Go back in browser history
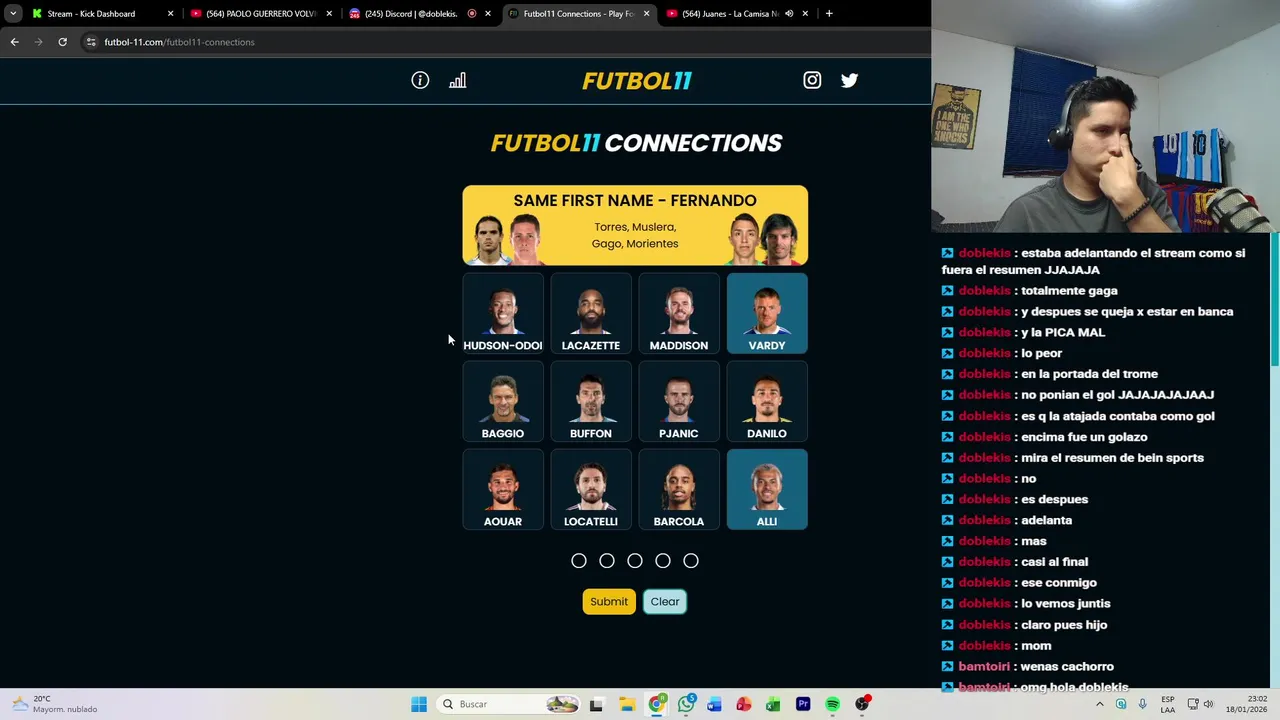Viewport: 1280px width, 720px height. coord(14,42)
